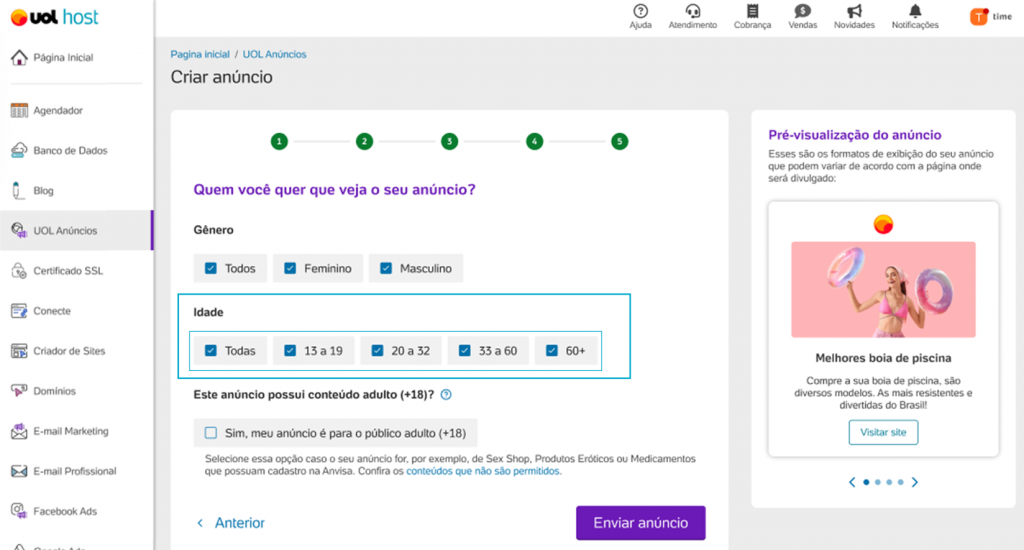Click the Enviar anúncio button
This screenshot has width=1024, height=550.
641,523
